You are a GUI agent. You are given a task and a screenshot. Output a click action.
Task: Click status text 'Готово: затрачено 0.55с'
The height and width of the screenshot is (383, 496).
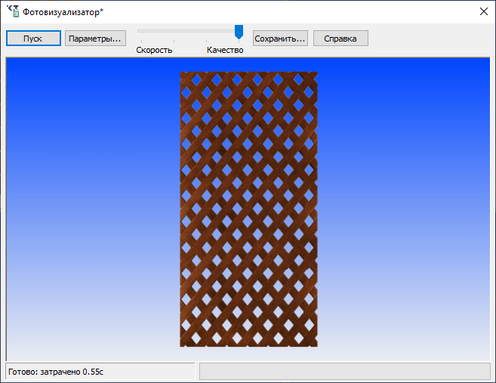click(x=56, y=372)
